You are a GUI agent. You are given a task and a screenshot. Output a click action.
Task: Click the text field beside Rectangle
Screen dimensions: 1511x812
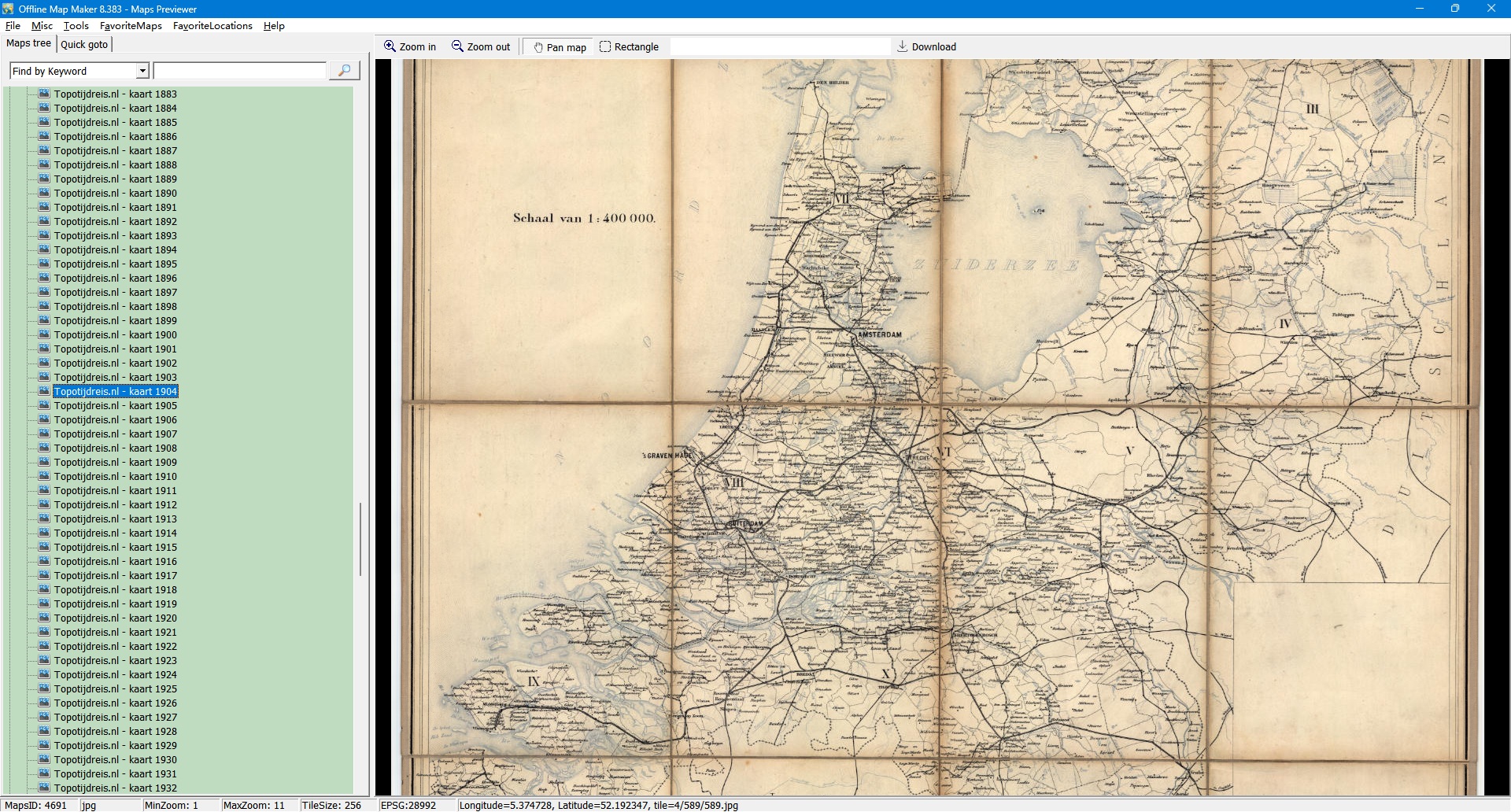(779, 47)
